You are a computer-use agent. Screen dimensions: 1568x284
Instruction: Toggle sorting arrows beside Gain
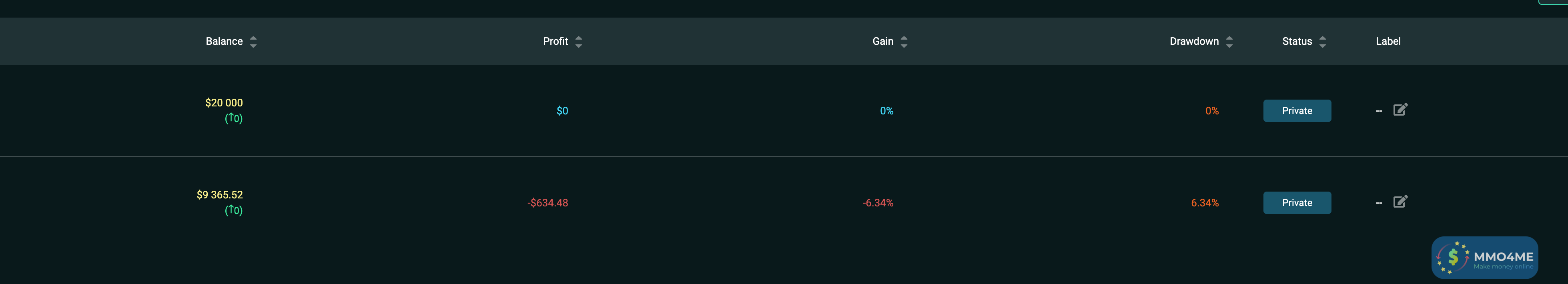click(x=904, y=41)
